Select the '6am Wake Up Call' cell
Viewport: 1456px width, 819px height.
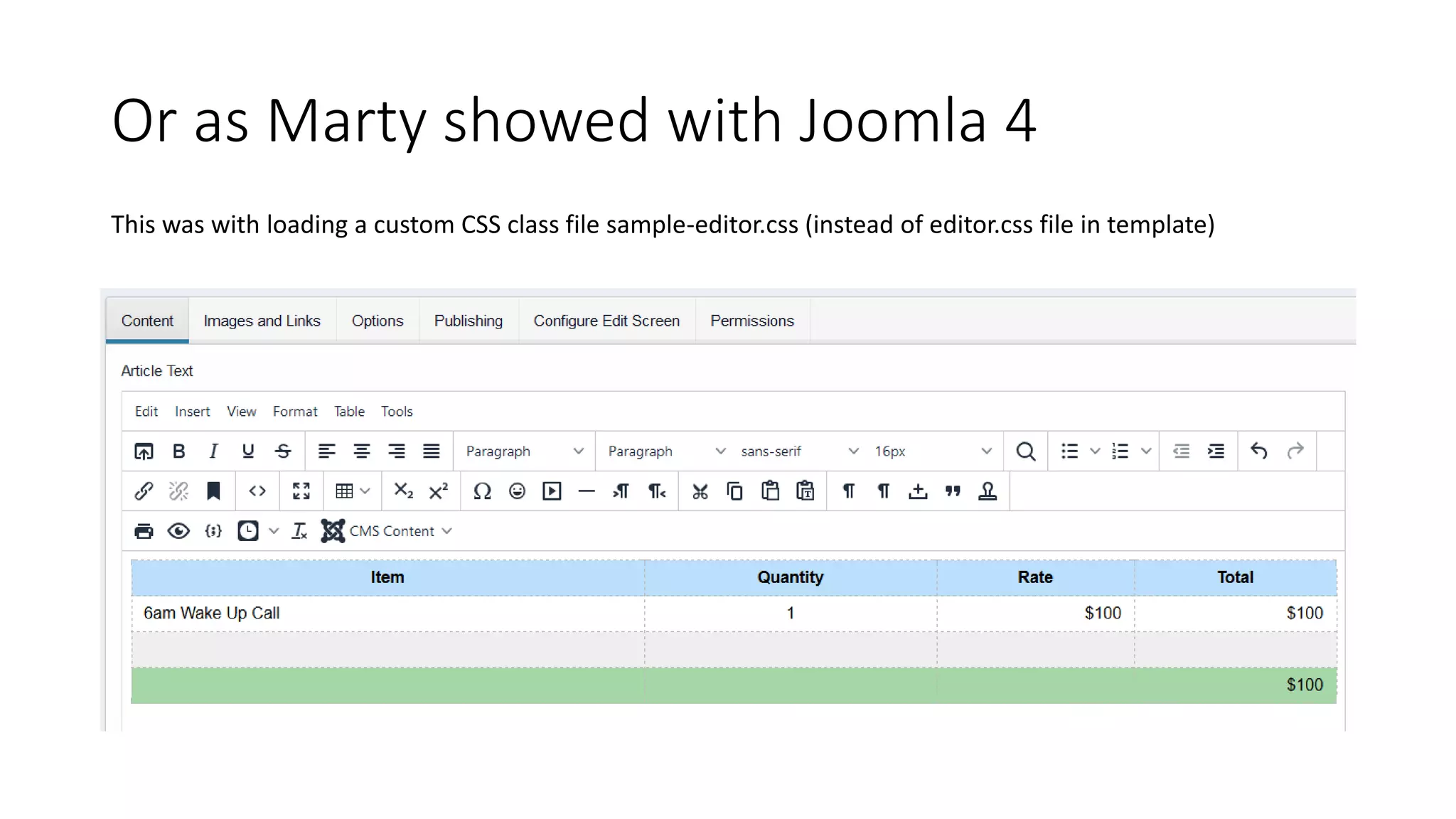click(x=388, y=614)
